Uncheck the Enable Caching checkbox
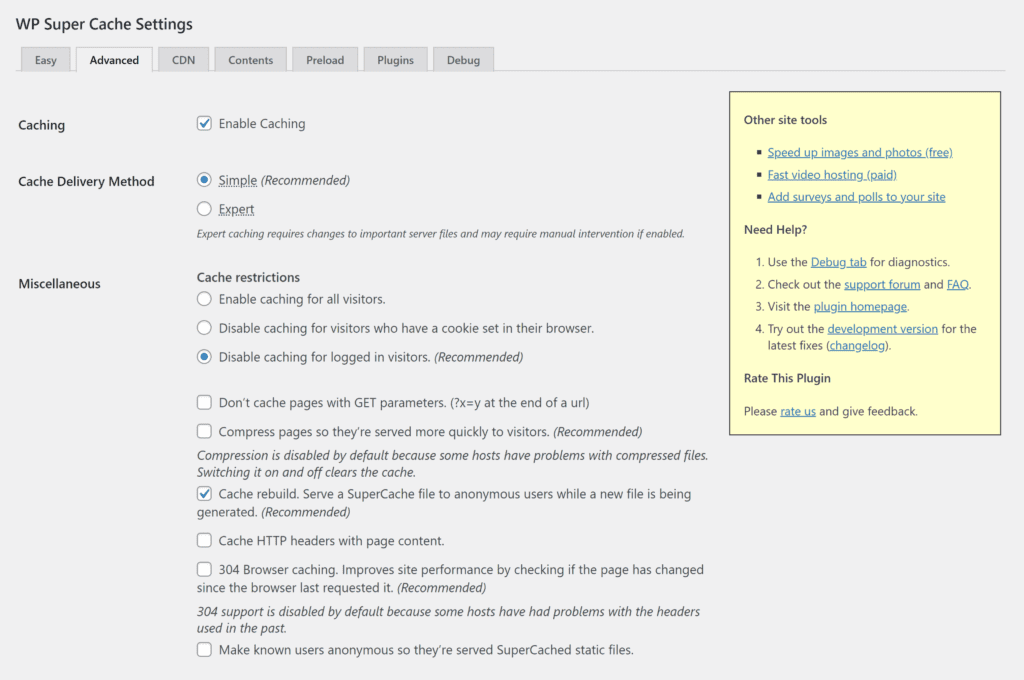The width and height of the screenshot is (1024, 680). tap(204, 123)
